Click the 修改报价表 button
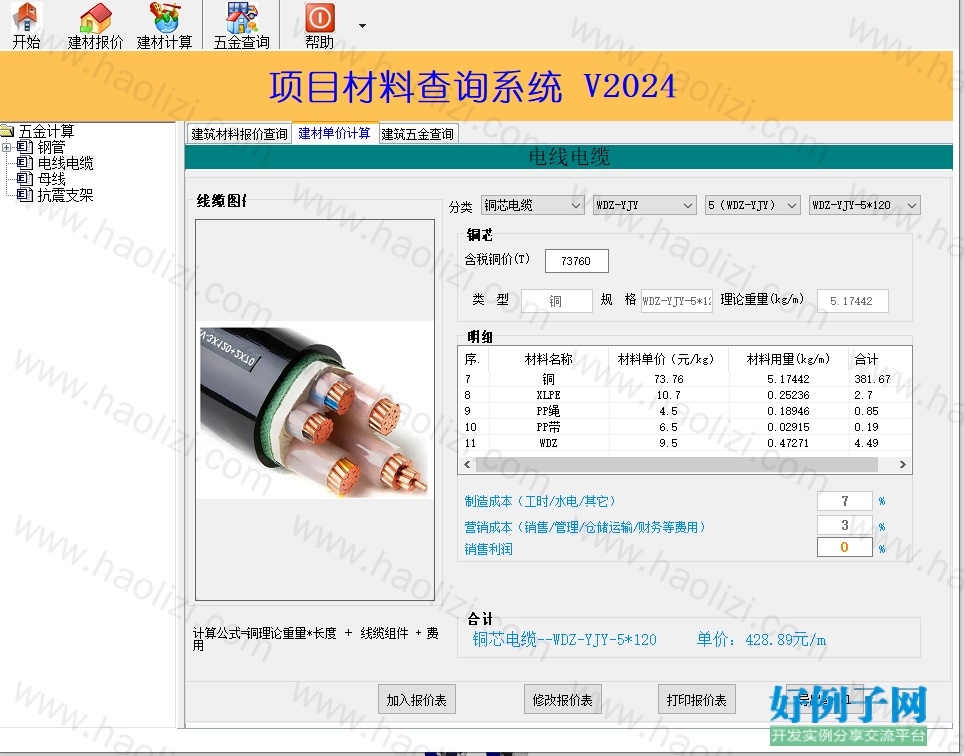 [563, 699]
